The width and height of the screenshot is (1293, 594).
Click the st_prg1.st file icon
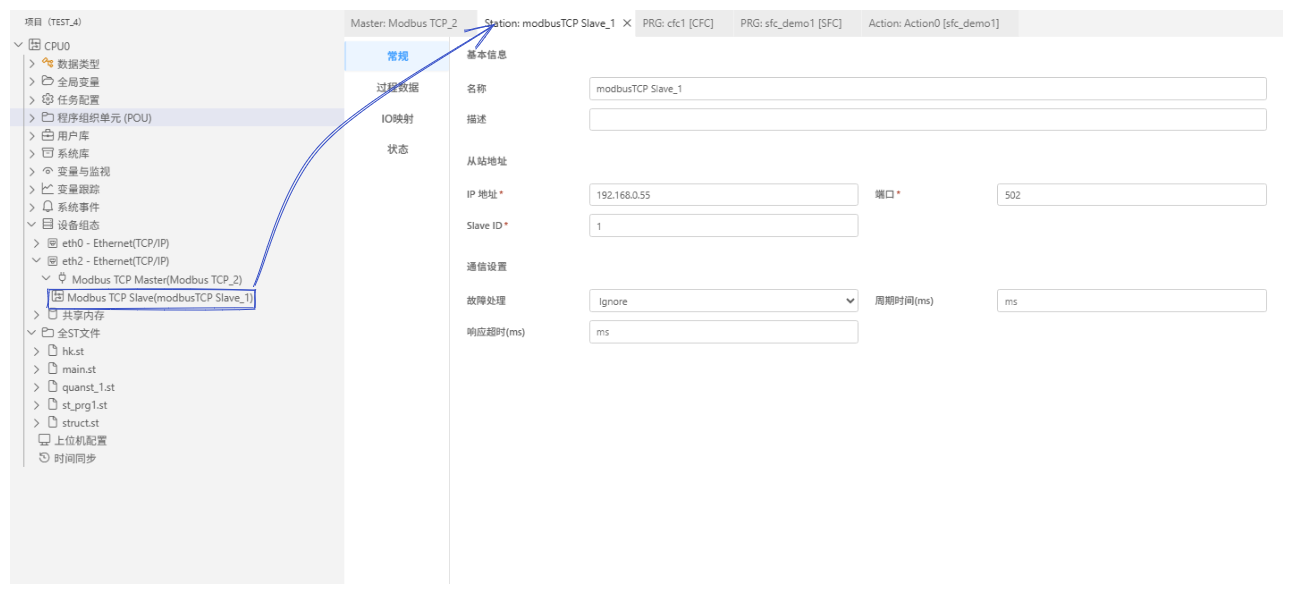53,405
